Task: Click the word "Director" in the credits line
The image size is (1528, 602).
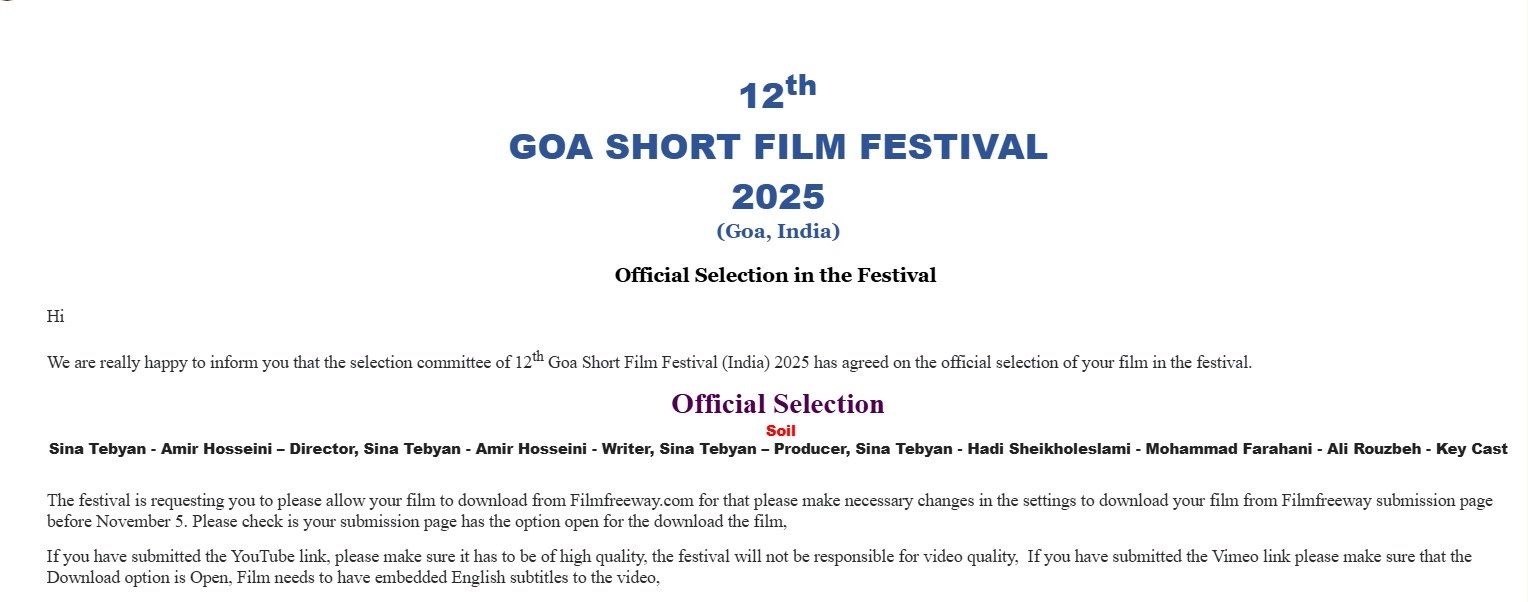Action: (x=323, y=449)
